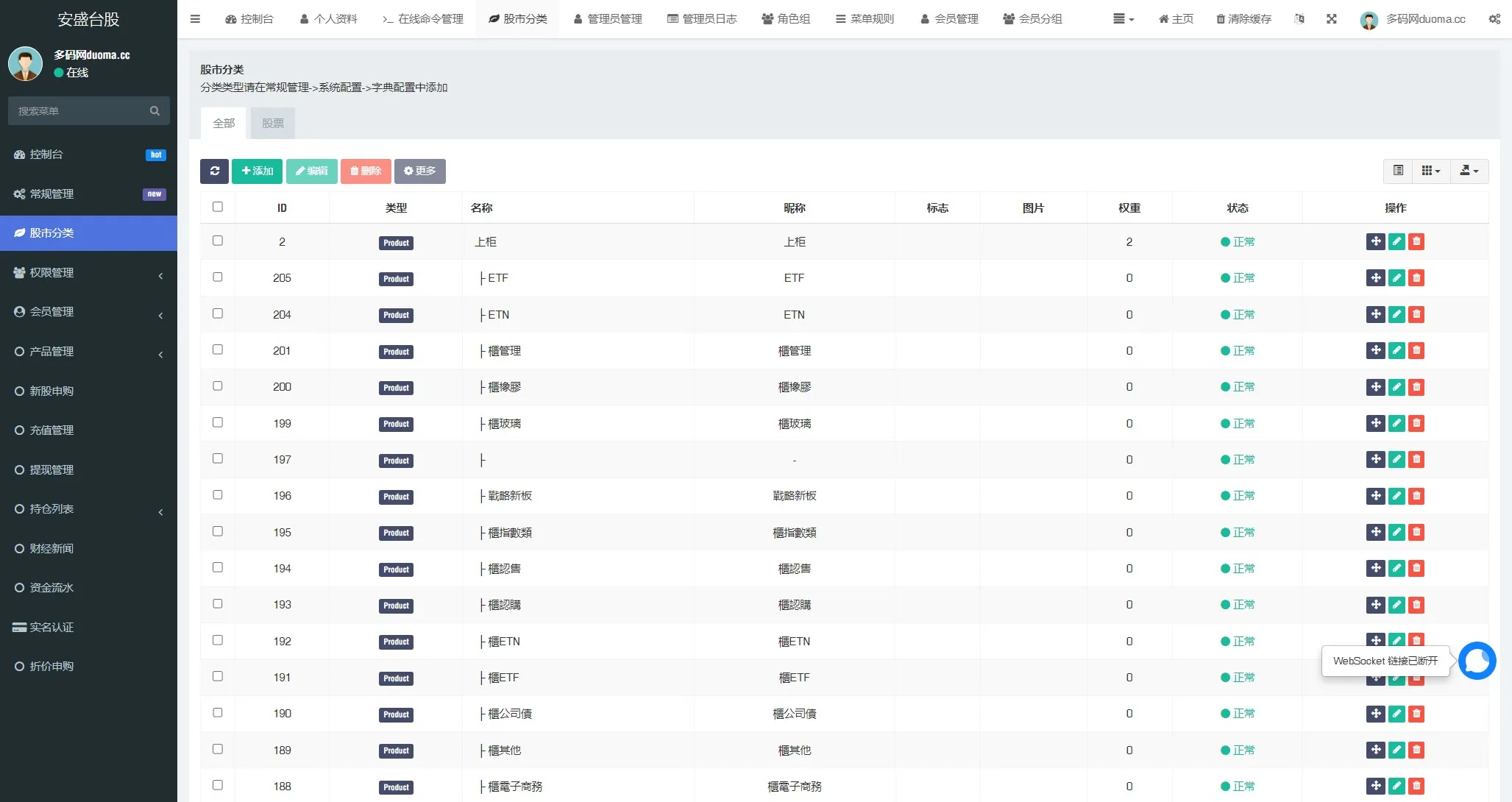Viewport: 1512px width, 802px height.
Task: Open the grid layout dropdown
Action: point(1430,171)
